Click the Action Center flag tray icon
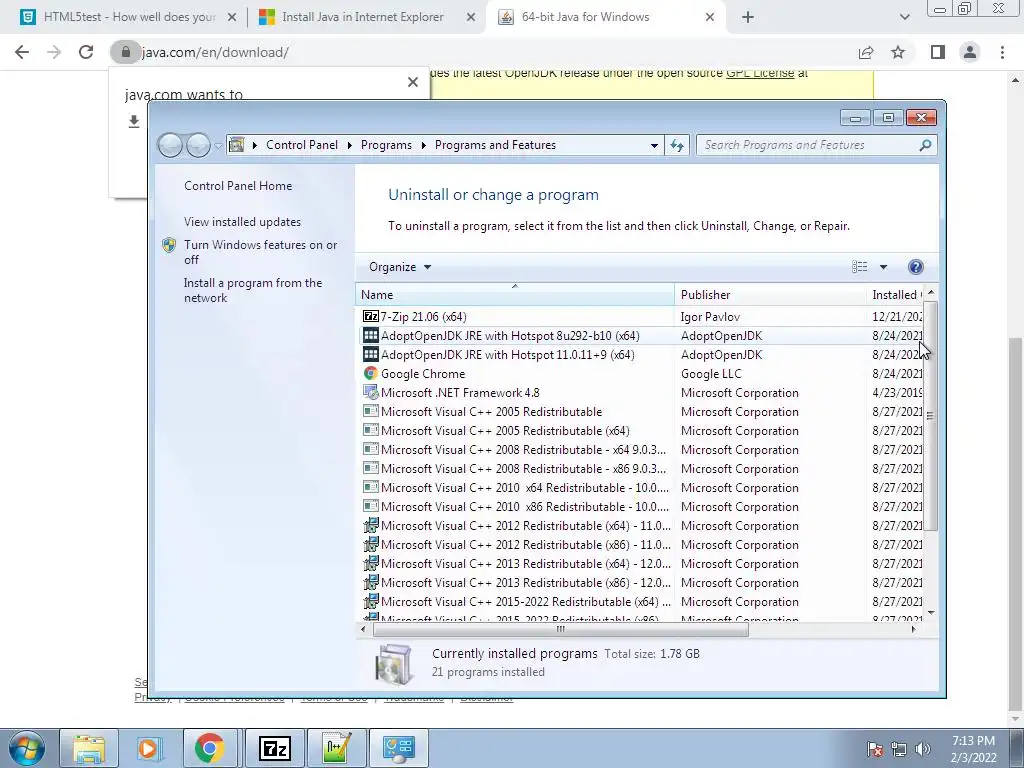Screen dimensions: 1024x768 coord(875,748)
